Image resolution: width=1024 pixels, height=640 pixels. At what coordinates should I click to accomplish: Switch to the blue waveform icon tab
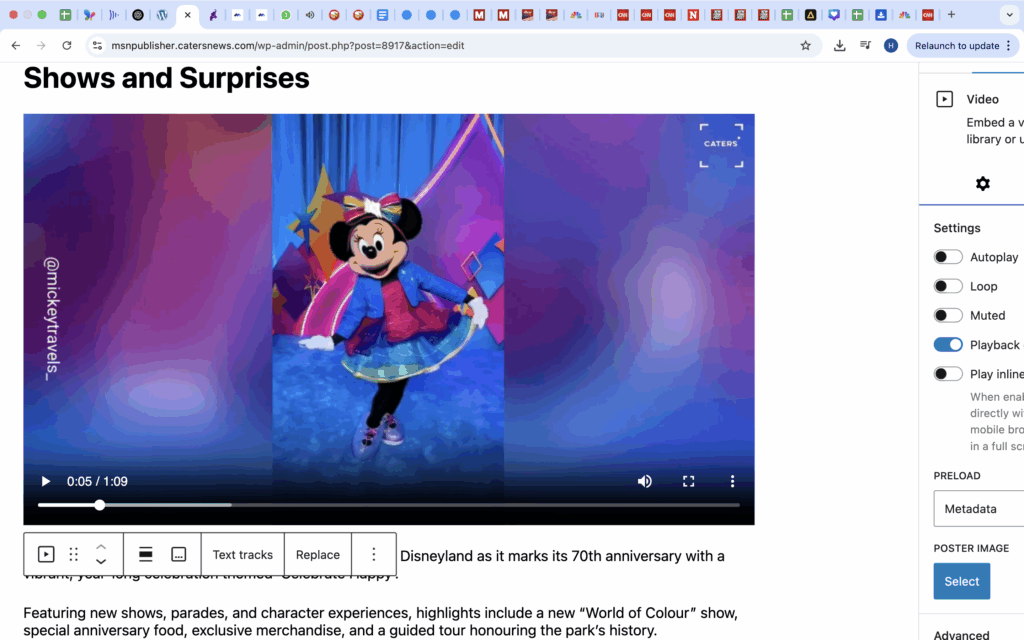coord(114,14)
